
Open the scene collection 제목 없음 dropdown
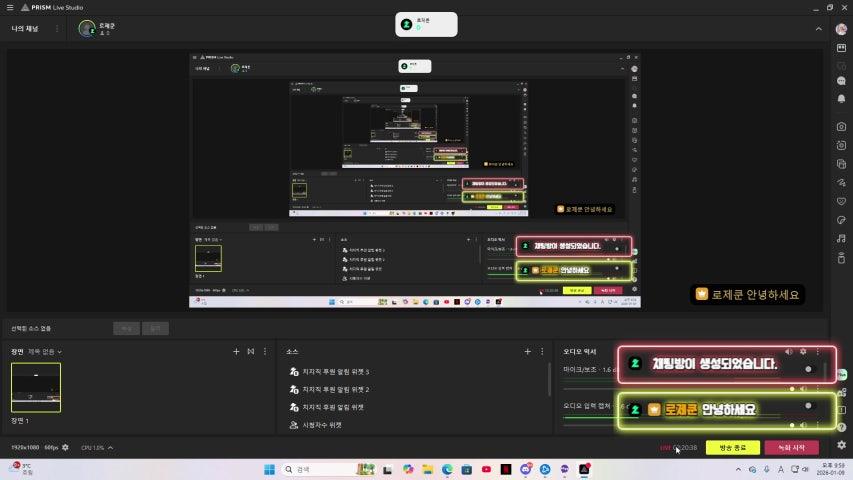point(45,352)
